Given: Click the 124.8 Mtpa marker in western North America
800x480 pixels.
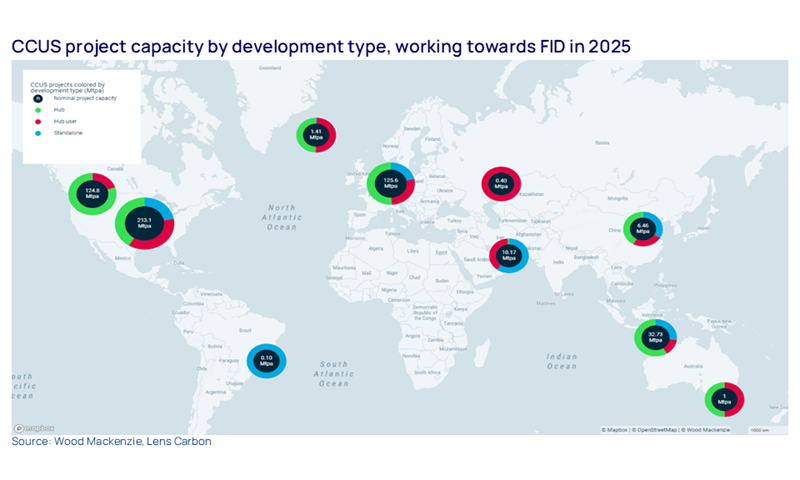Looking at the screenshot, I should point(93,193).
